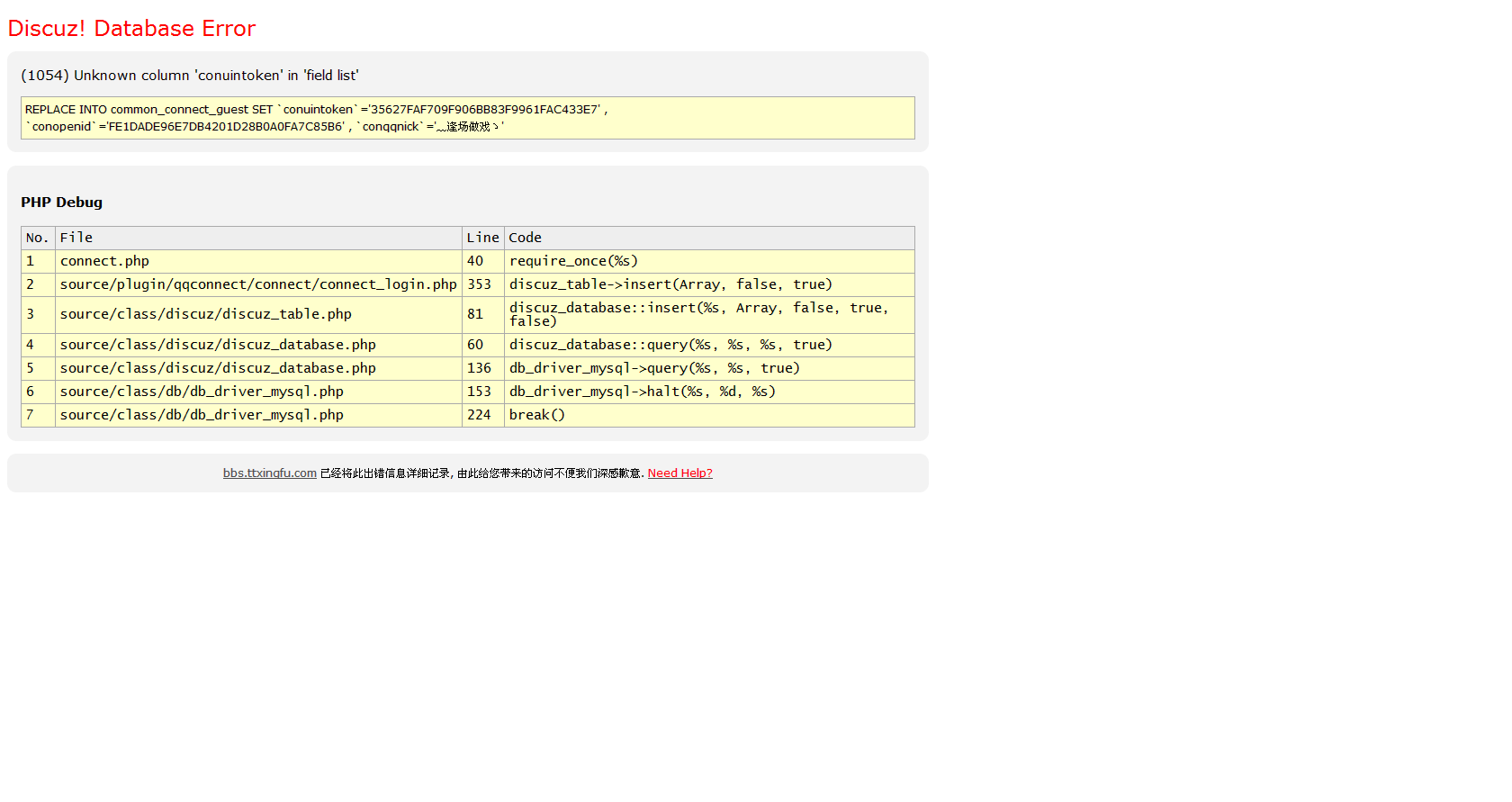This screenshot has height=802, width=1512.
Task: Click line number 81
Action: (x=482, y=314)
